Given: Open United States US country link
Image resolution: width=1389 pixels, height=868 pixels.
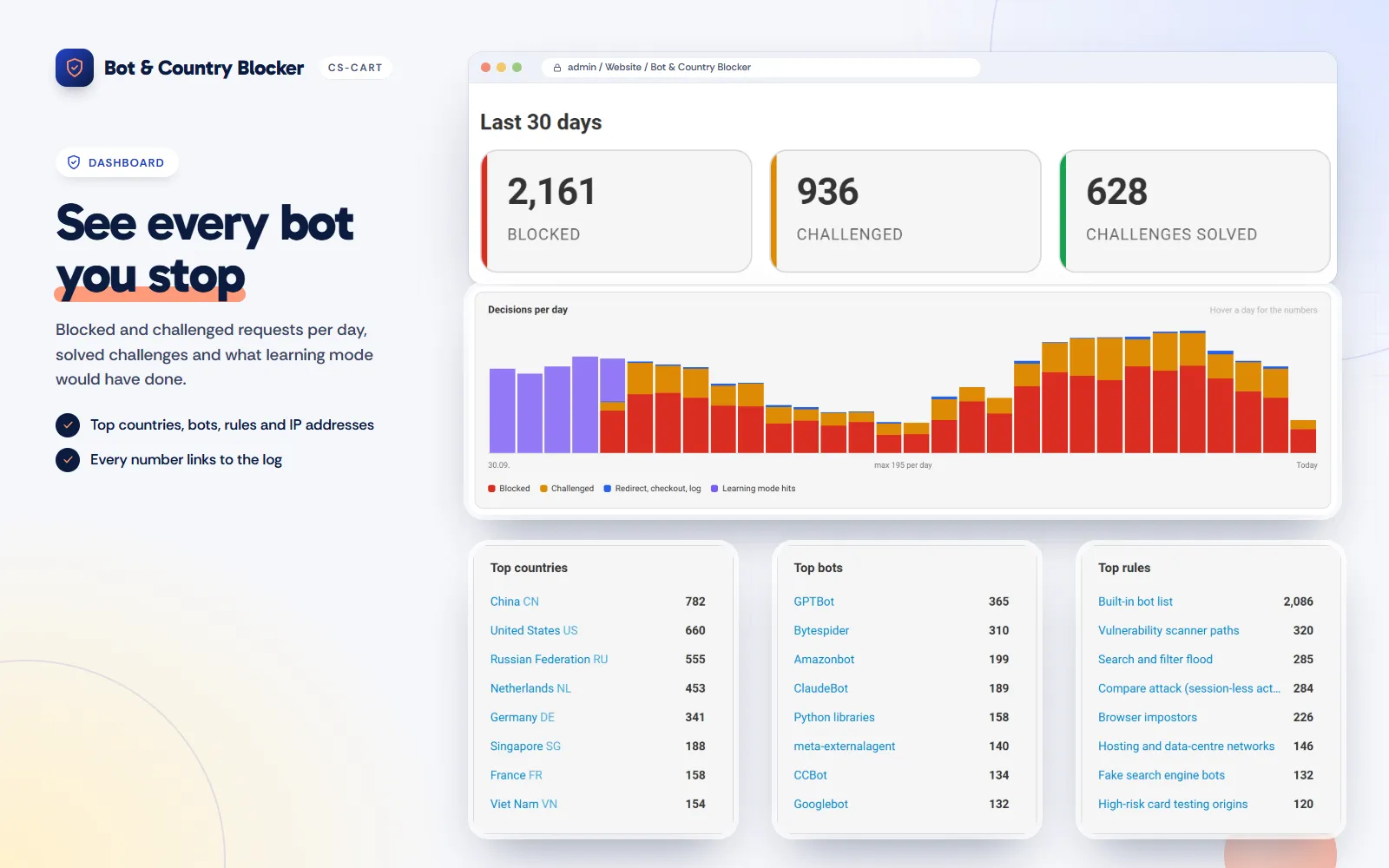Looking at the screenshot, I should tap(534, 630).
